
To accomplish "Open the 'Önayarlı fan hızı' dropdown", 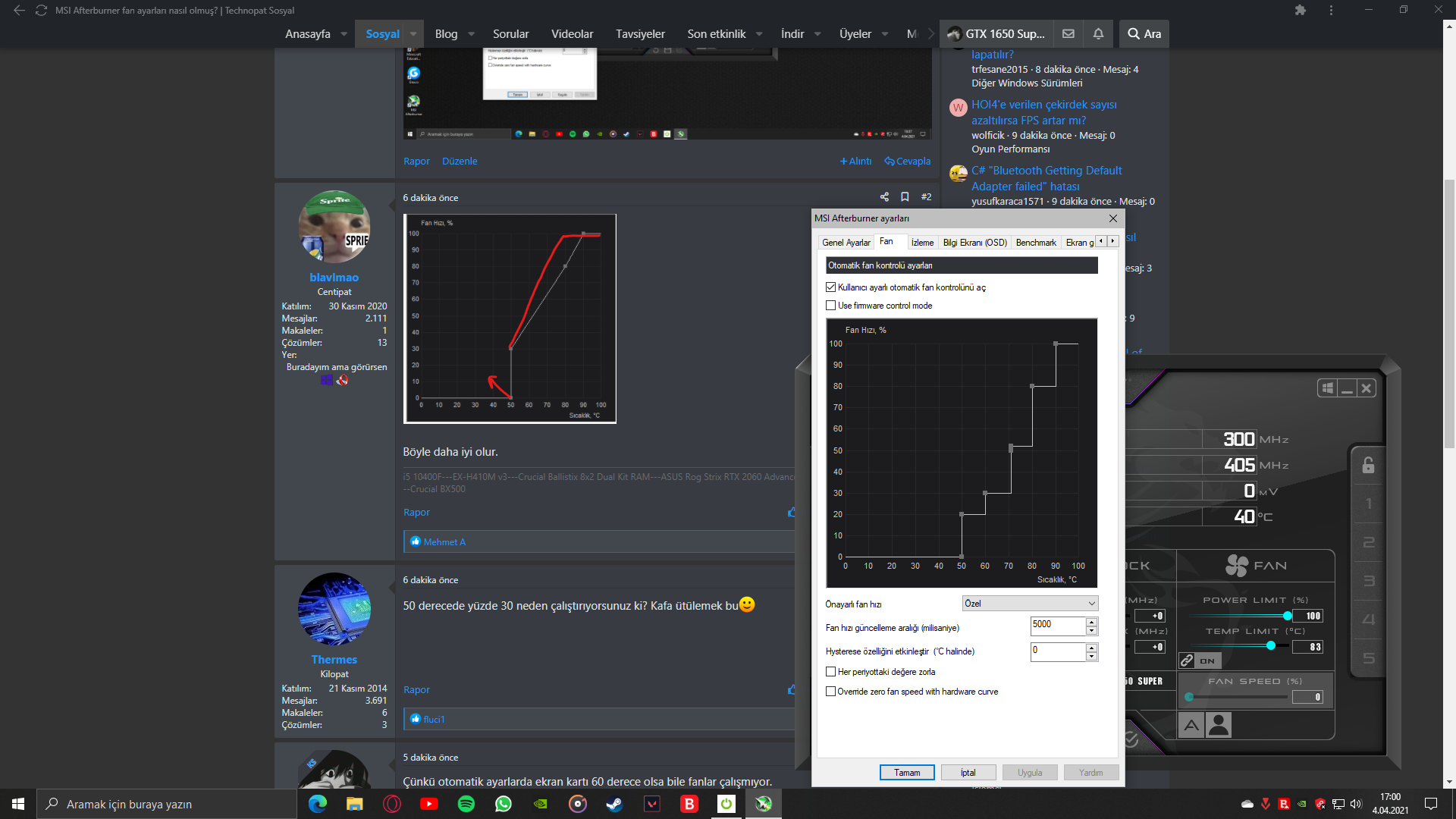I will tap(1030, 604).
